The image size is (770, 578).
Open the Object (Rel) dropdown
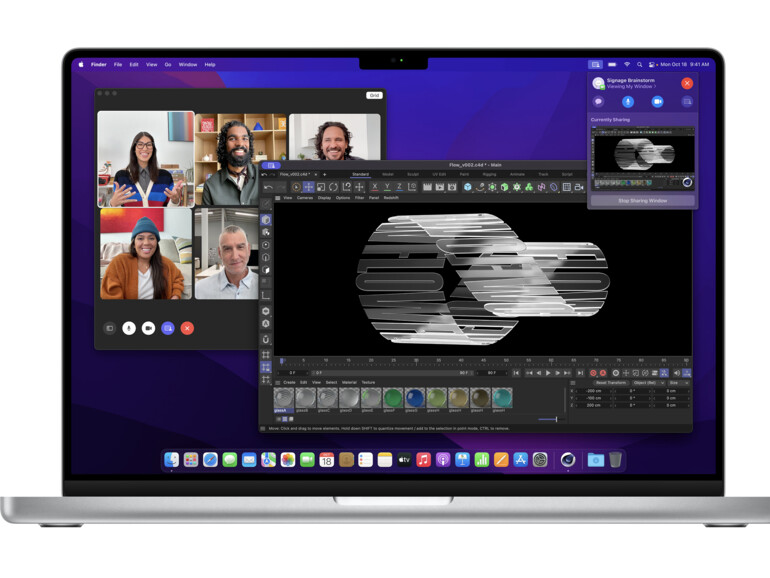pyautogui.click(x=648, y=383)
